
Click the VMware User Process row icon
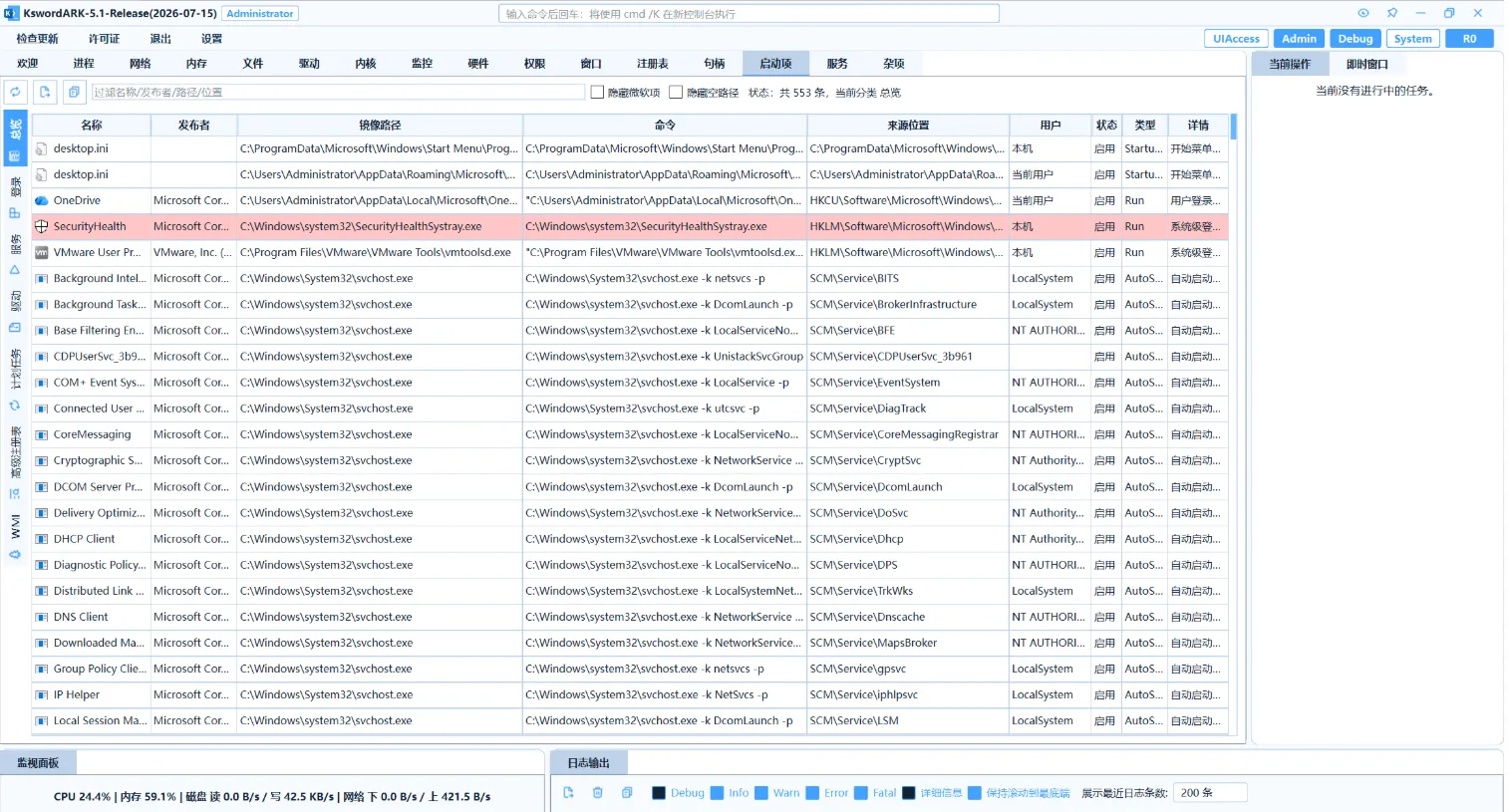coord(42,252)
